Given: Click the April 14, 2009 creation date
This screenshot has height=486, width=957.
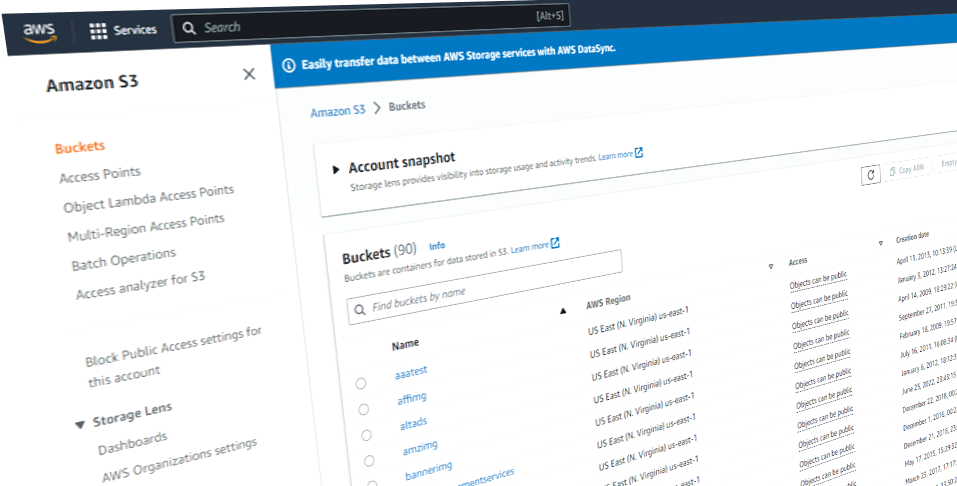Looking at the screenshot, I should 928,293.
